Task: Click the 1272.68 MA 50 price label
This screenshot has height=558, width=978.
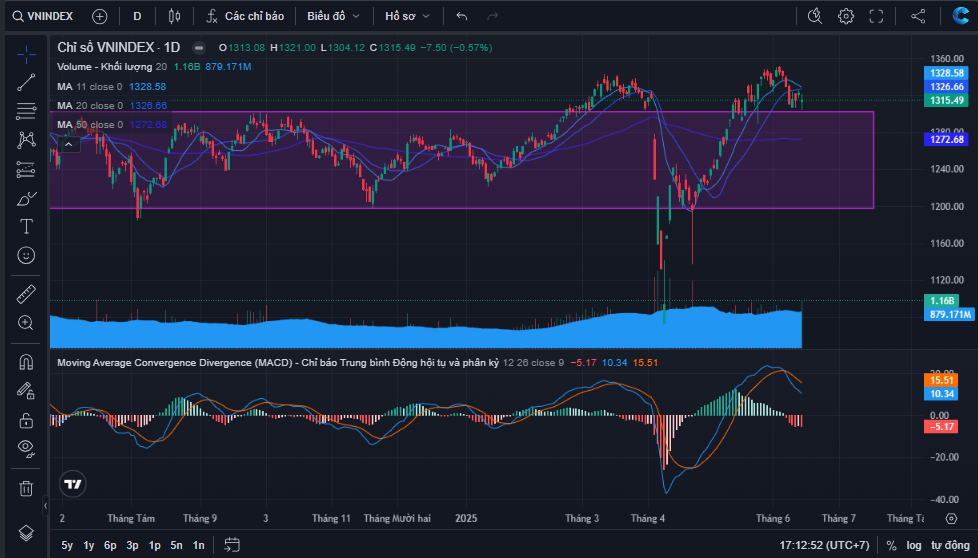Action: pos(946,139)
